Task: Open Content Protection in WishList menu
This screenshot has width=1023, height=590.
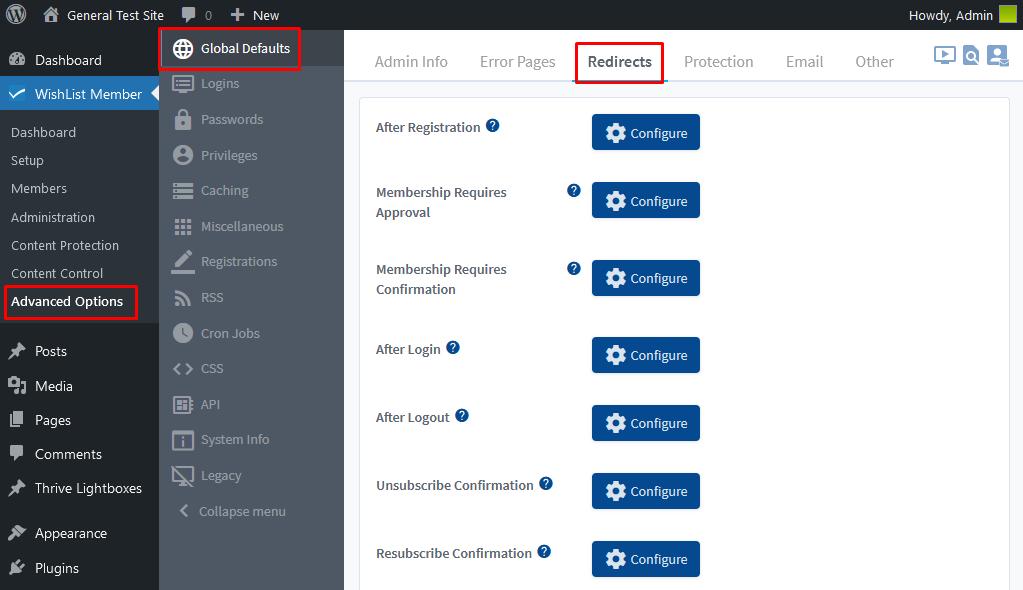Action: pos(65,245)
